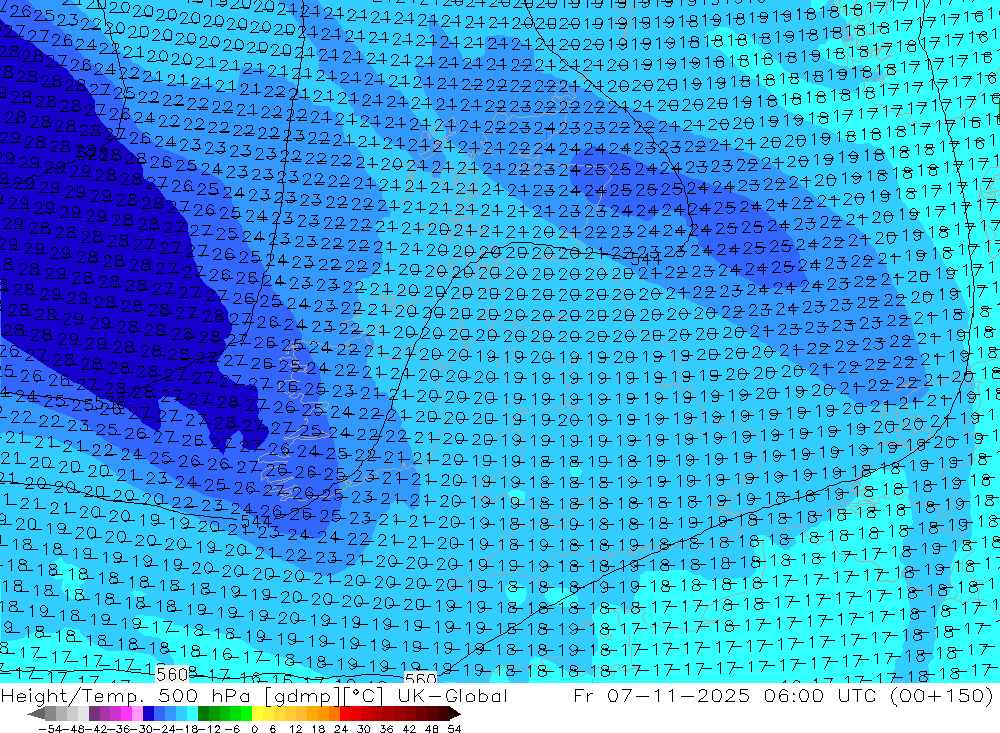The width and height of the screenshot is (1000, 733).
Task: Click the dark maroon arrow end of color scale
Action: [x=454, y=714]
